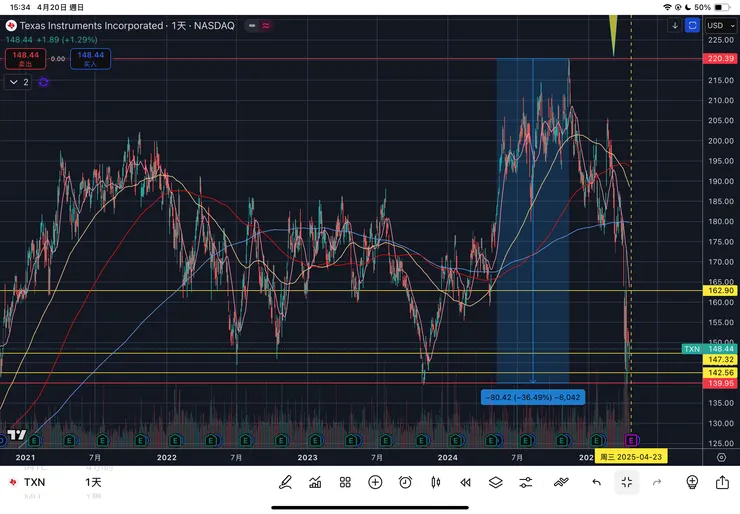Tap the 2021 label on time axis
Screen dimensions: 740x514
point(25,457)
